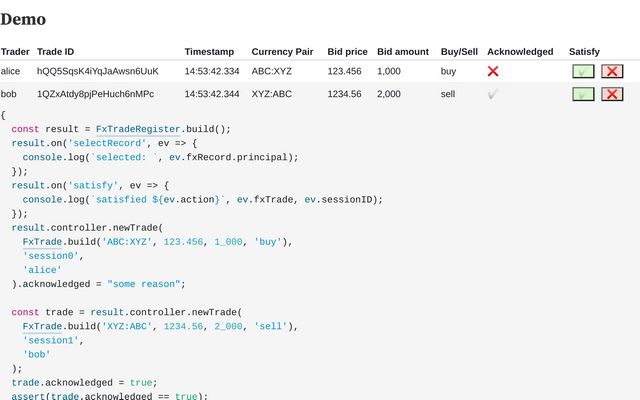Click the buy cell in alice row
The width and height of the screenshot is (640, 400).
(448, 71)
